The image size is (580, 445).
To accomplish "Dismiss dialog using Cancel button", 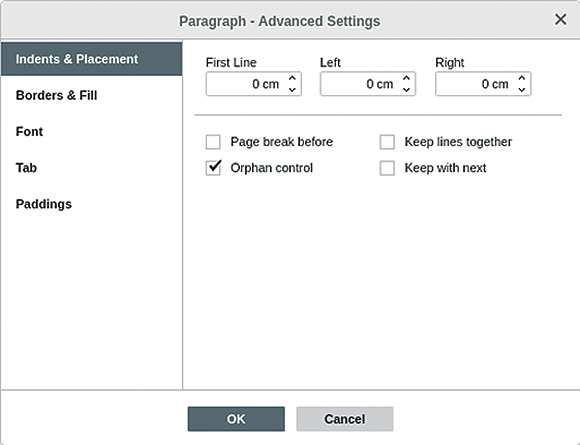I will [x=344, y=419].
